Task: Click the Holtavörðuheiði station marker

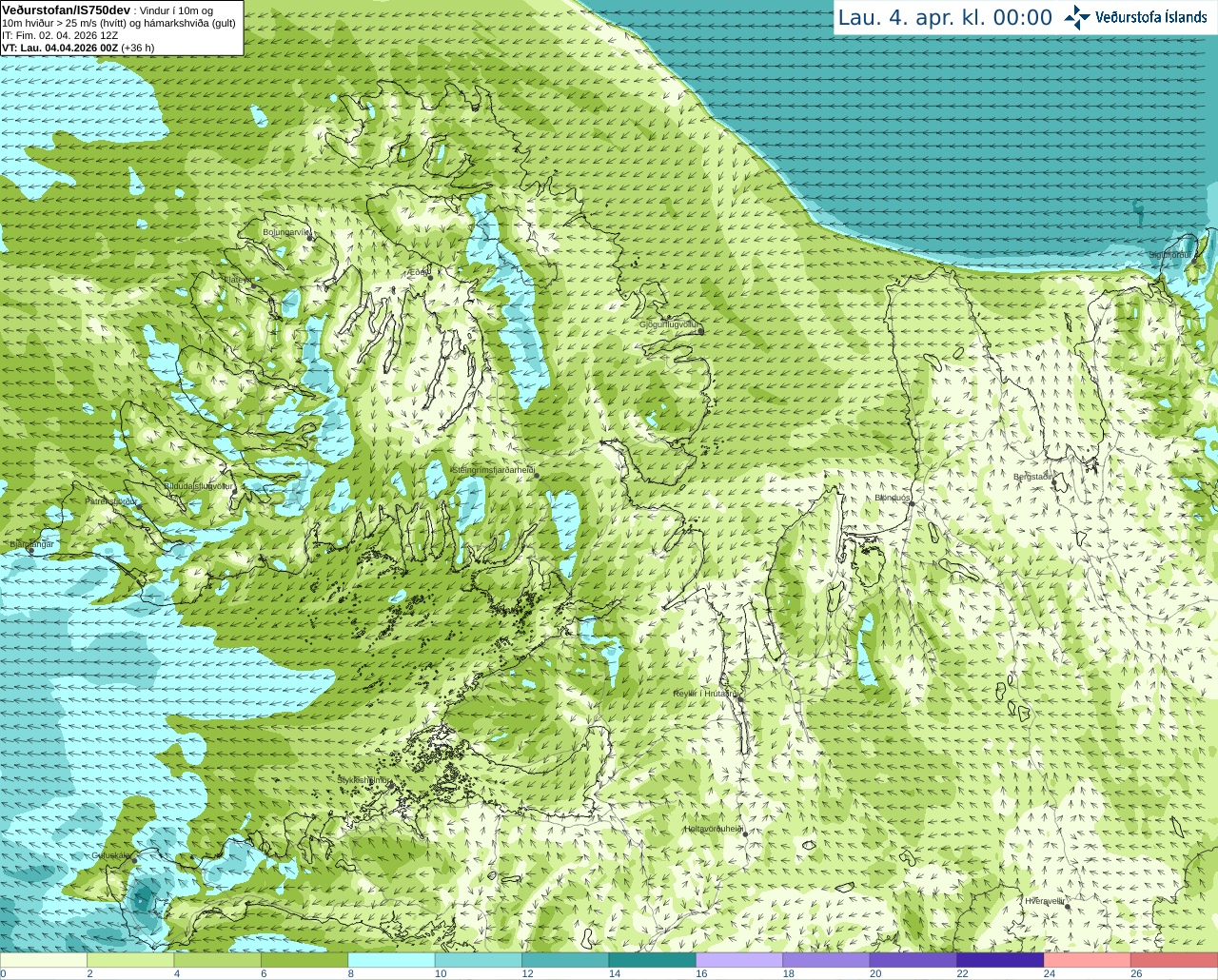Action: click(x=746, y=834)
